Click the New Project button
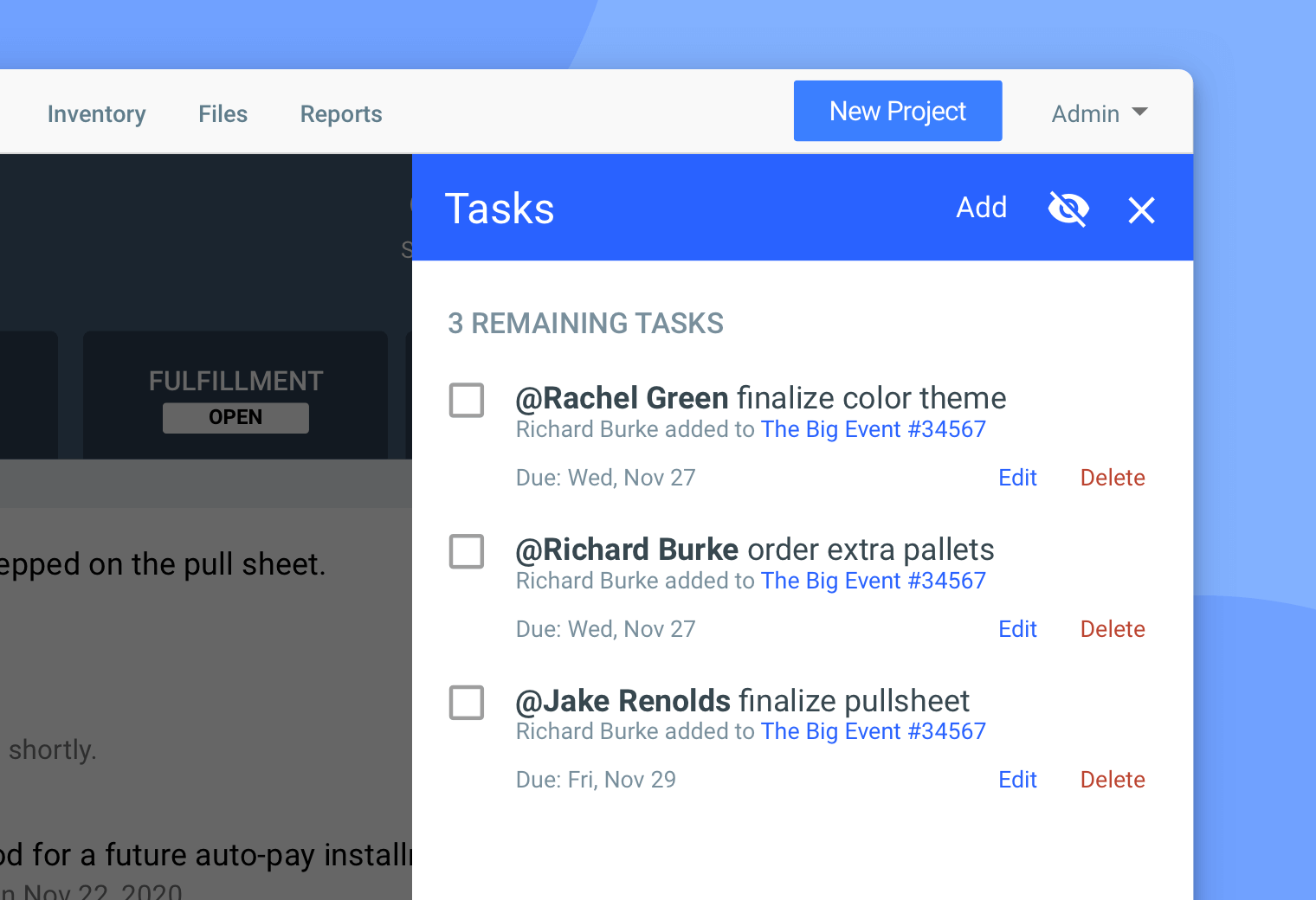1316x900 pixels. pos(898,111)
